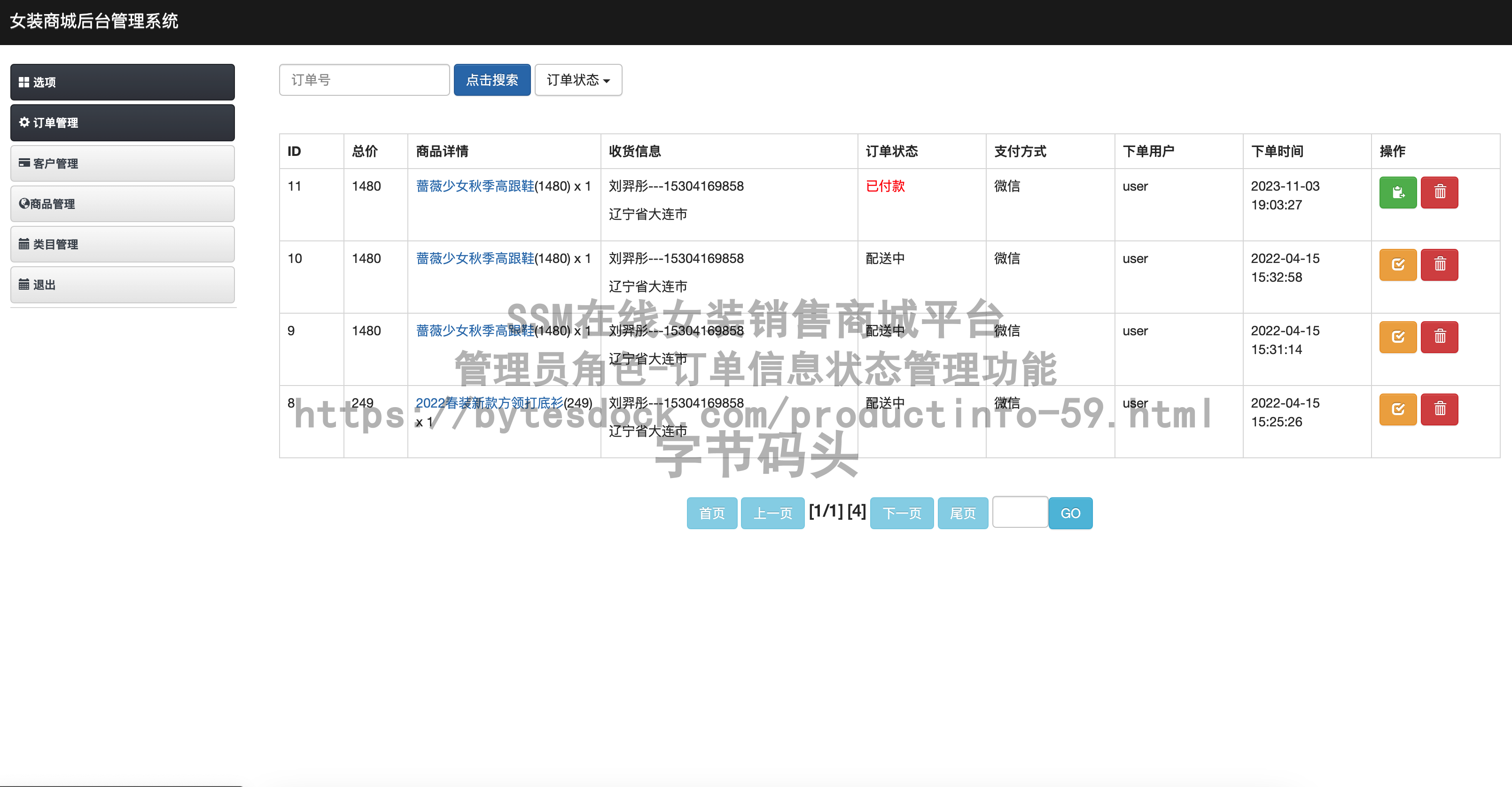
Task: Delete order 11 with red trash icon
Action: [1439, 193]
